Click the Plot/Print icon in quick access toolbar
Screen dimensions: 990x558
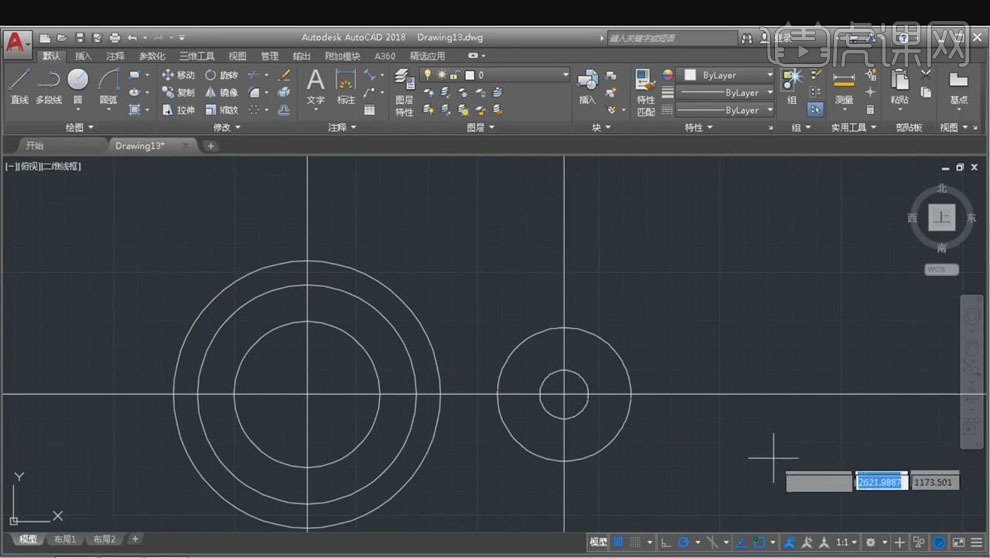pos(114,38)
